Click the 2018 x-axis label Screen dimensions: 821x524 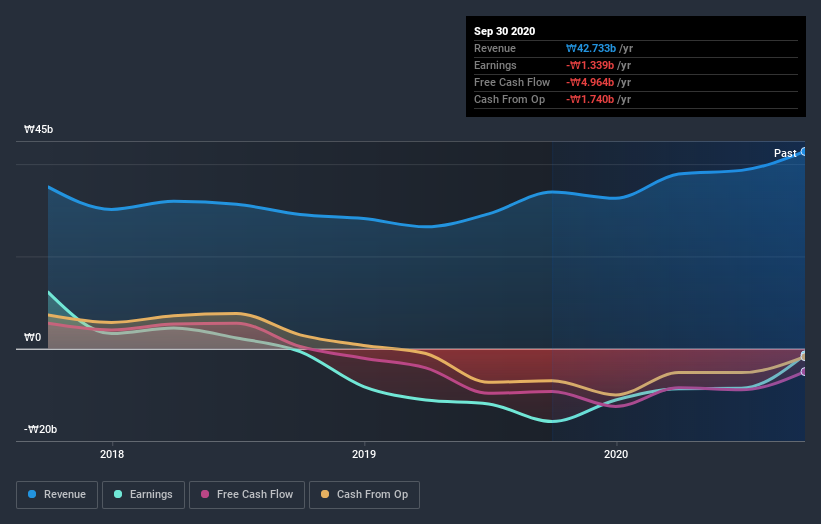[112, 454]
